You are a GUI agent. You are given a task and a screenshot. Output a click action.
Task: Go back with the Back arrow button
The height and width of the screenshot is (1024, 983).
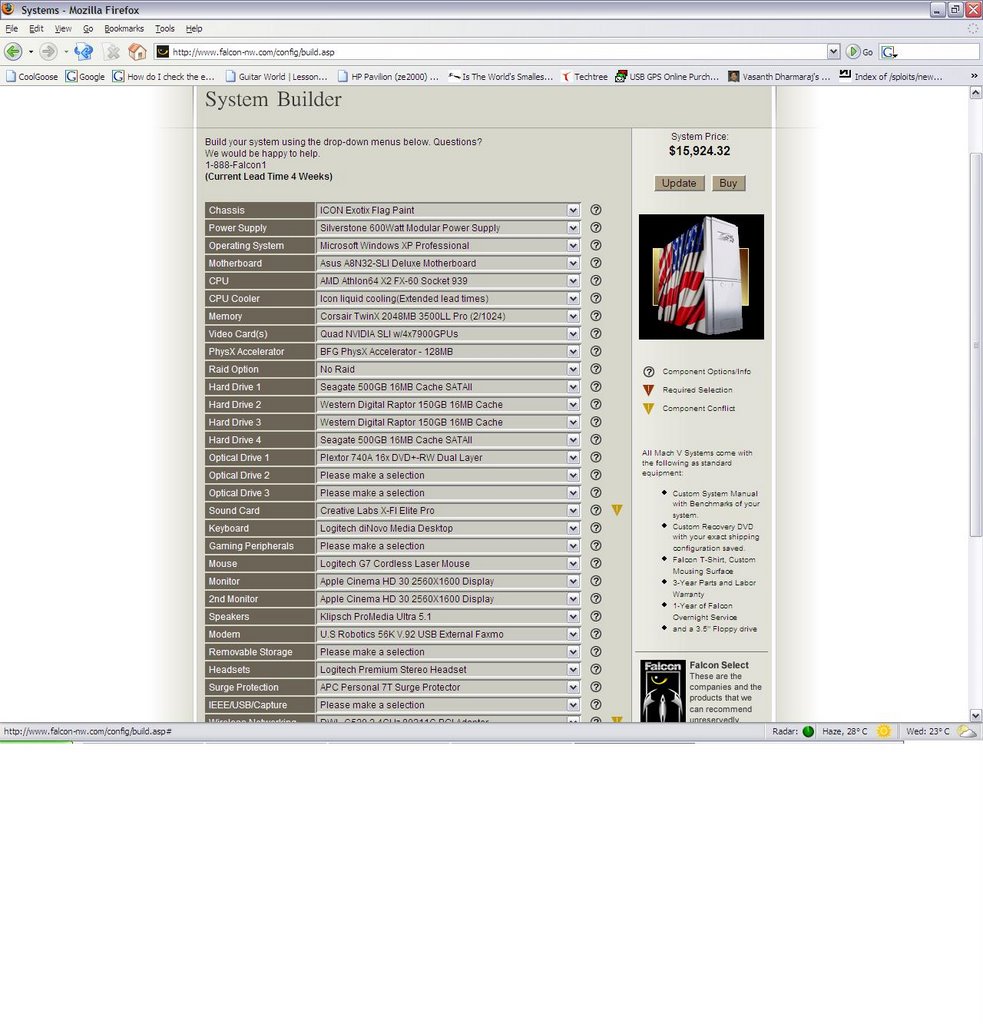(13, 52)
